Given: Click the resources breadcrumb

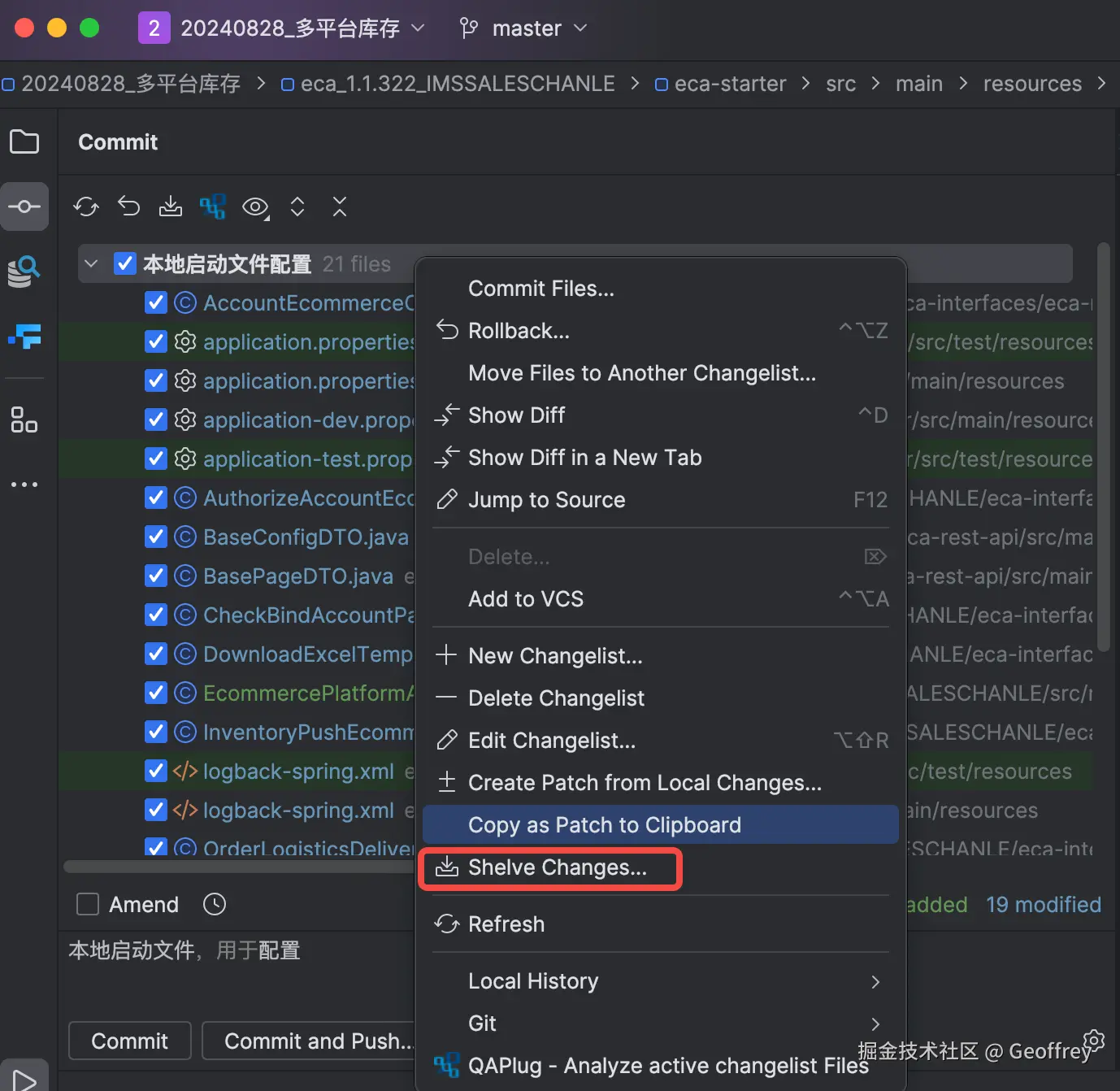Looking at the screenshot, I should [x=1032, y=84].
